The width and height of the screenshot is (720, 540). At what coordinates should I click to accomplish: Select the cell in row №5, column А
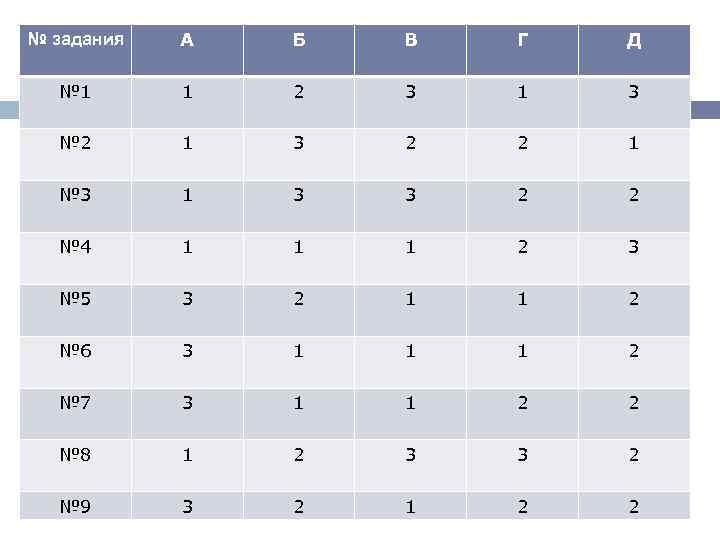pos(187,299)
